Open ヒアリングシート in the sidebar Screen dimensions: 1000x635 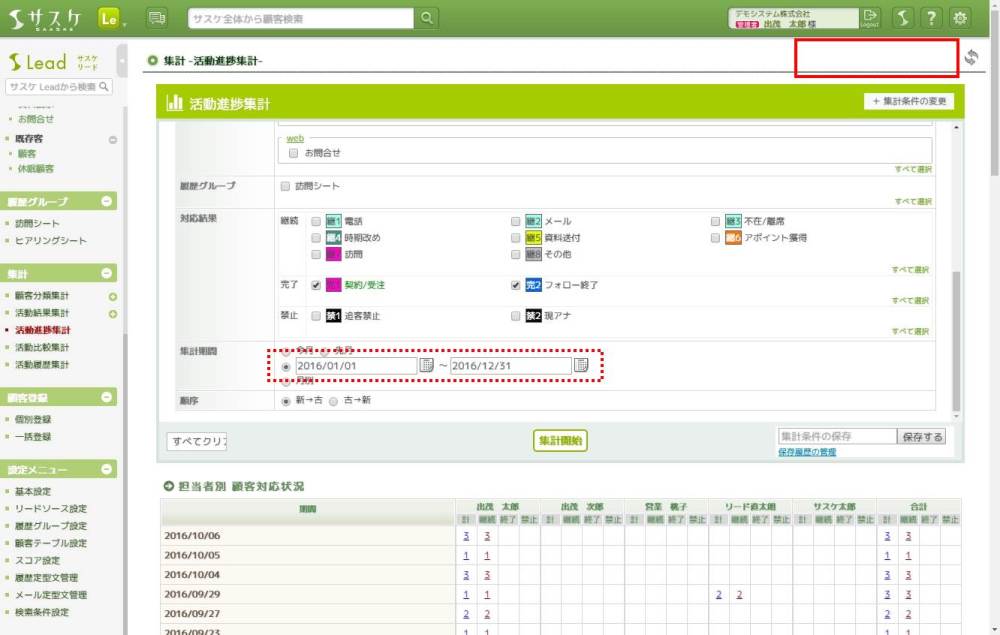coord(50,241)
